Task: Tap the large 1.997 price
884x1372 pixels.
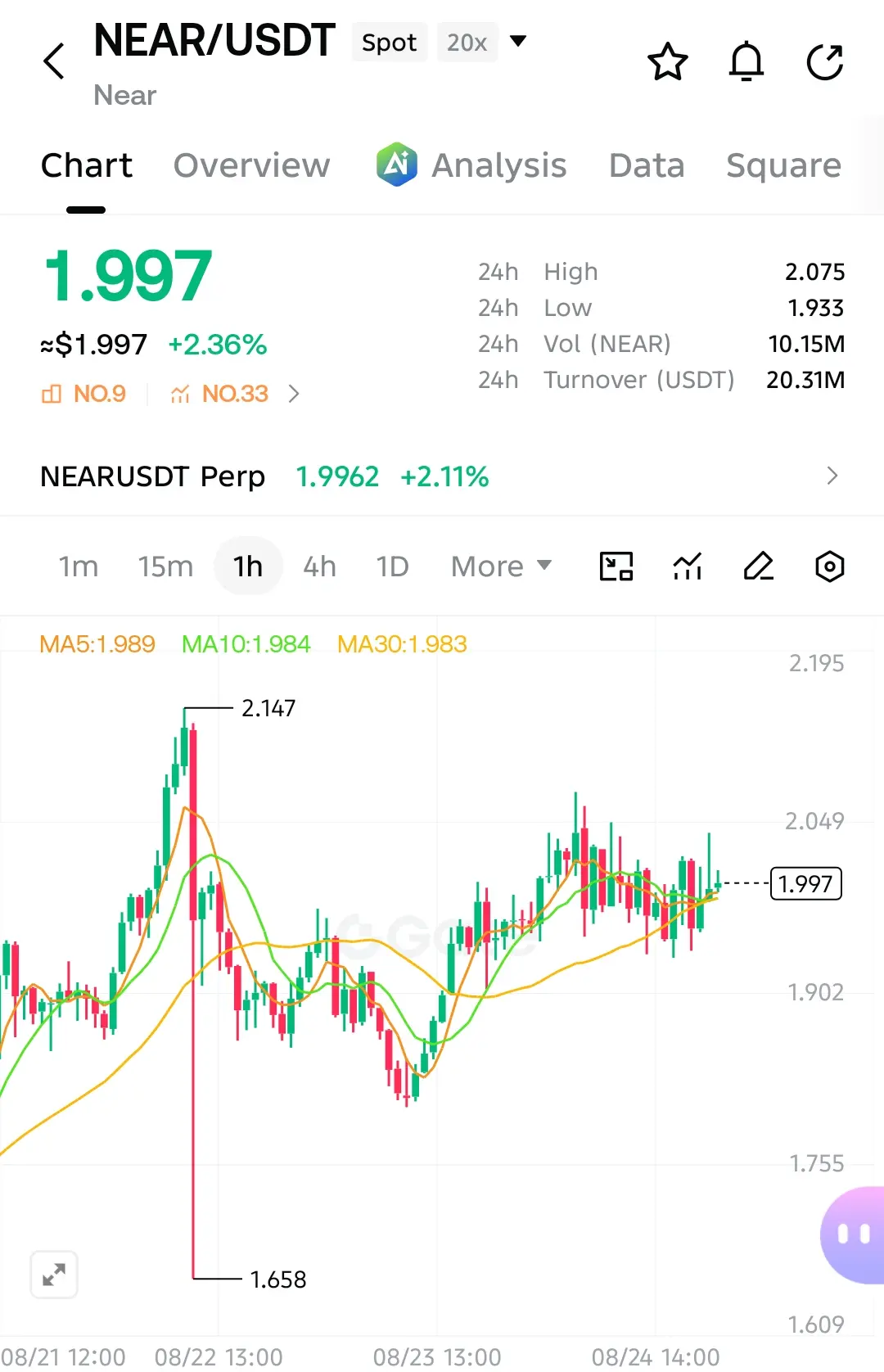Action: coord(128,276)
